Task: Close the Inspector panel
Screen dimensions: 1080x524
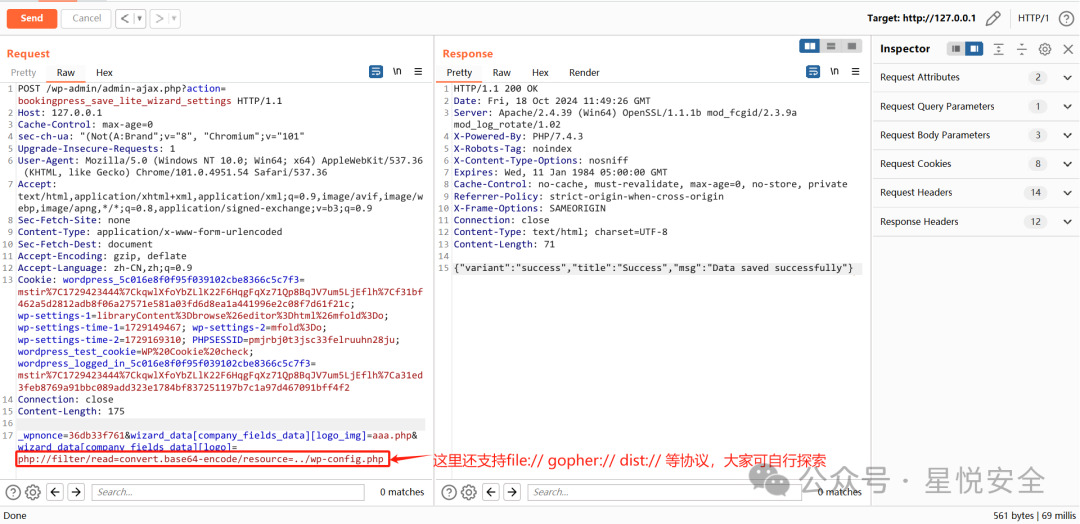Action: pyautogui.click(x=1068, y=49)
